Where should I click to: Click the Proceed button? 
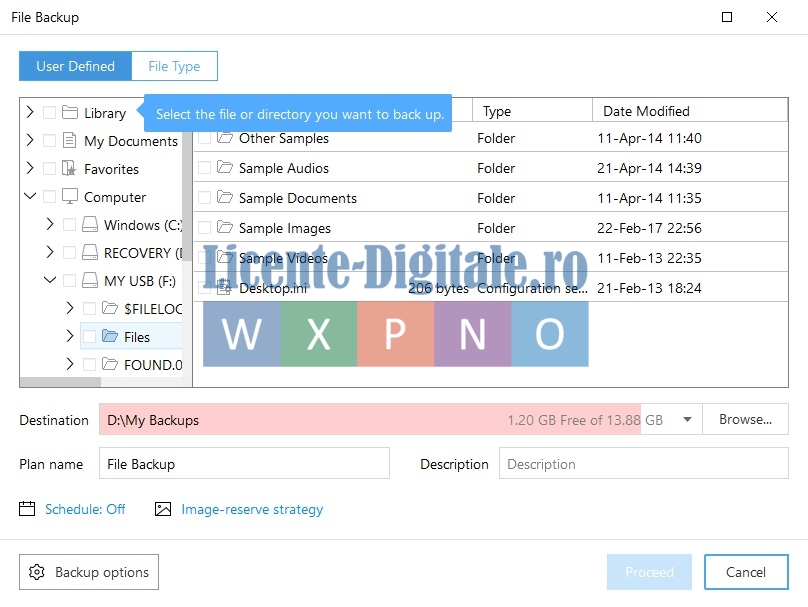pyautogui.click(x=649, y=572)
